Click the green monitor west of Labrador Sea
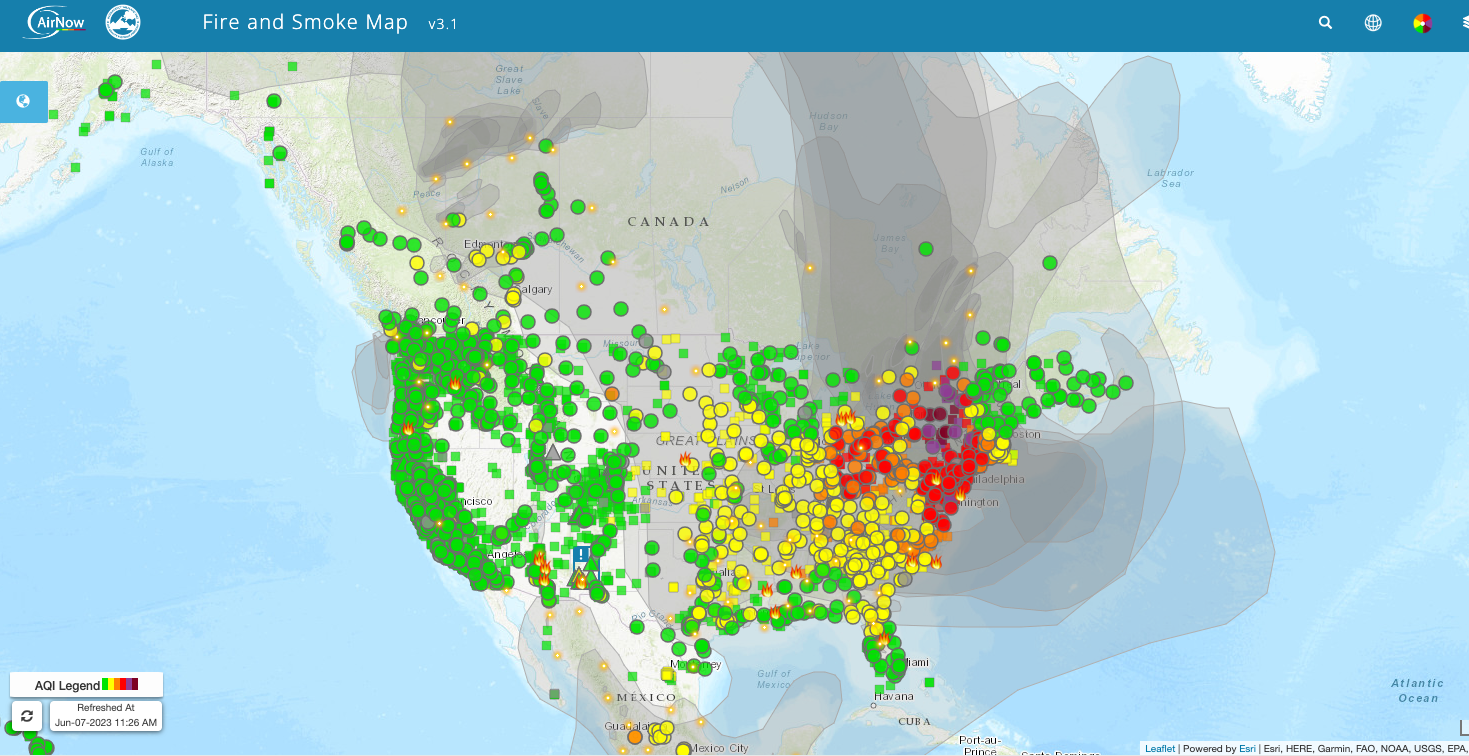1469x756 pixels. (1049, 263)
